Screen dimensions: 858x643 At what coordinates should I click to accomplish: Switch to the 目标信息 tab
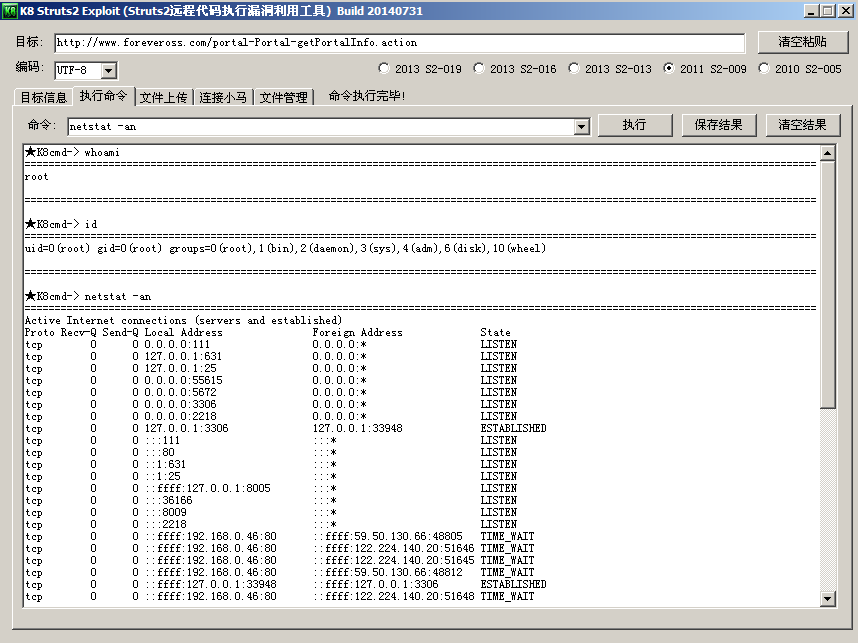(x=43, y=97)
